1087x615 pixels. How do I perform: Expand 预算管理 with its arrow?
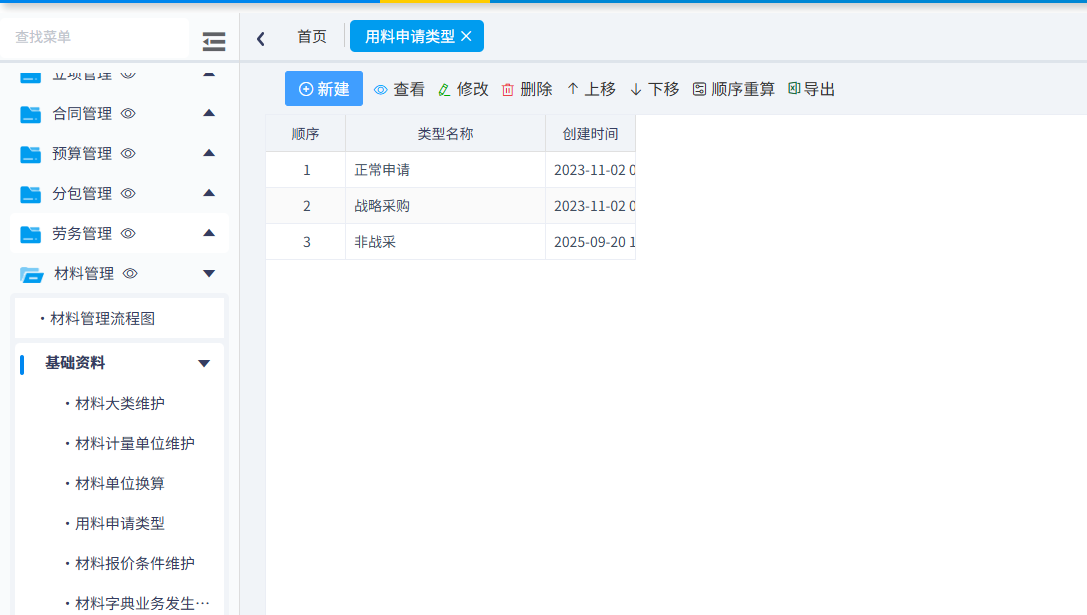tap(209, 153)
